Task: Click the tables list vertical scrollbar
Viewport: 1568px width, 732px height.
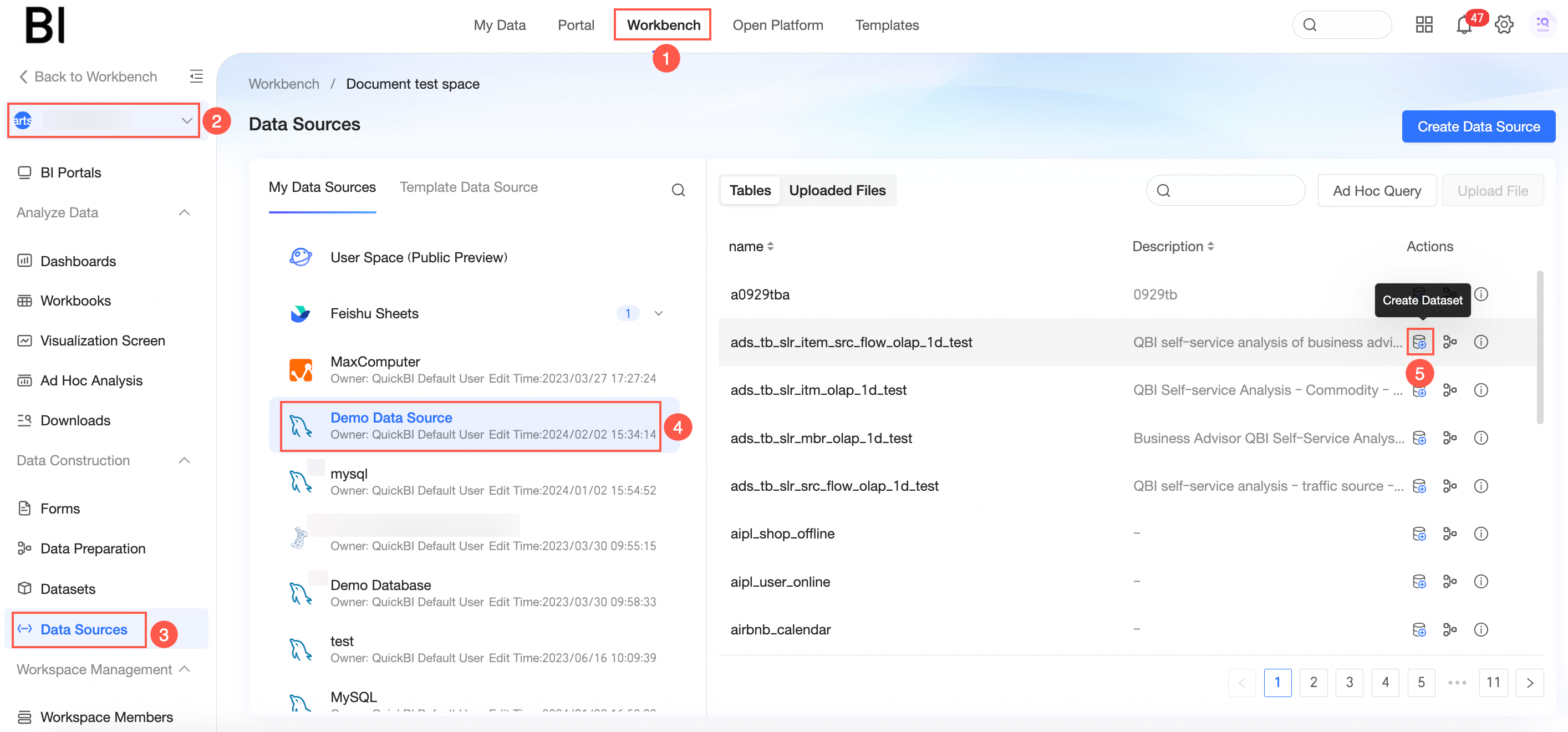Action: point(1539,347)
